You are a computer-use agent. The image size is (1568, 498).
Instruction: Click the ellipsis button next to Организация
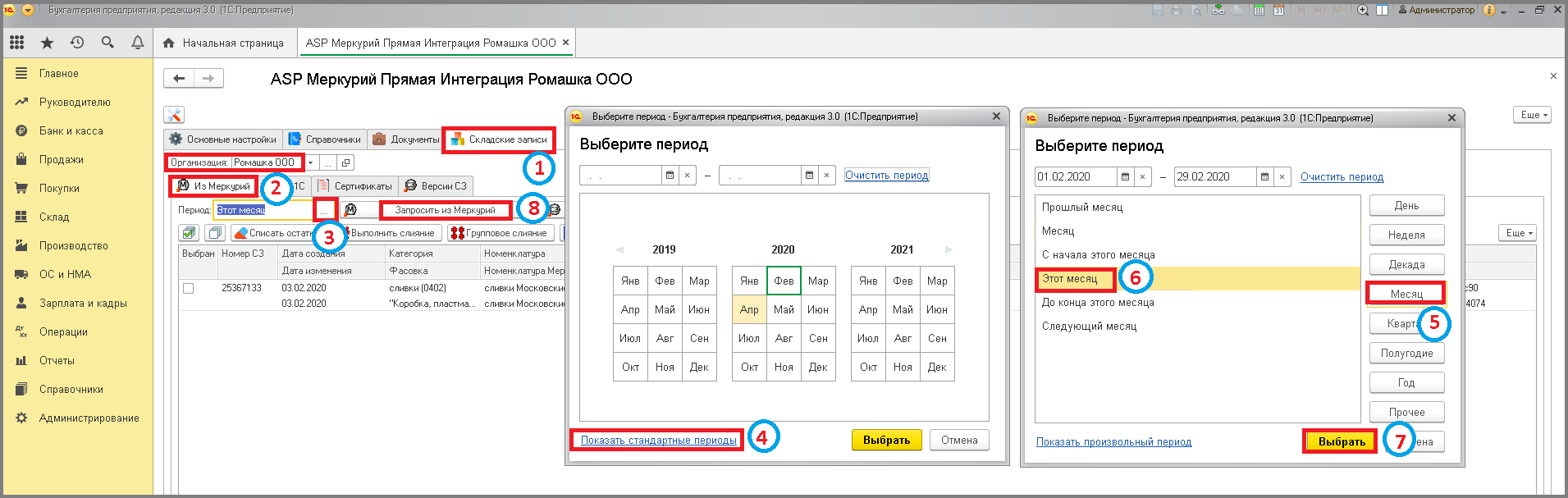(x=327, y=162)
